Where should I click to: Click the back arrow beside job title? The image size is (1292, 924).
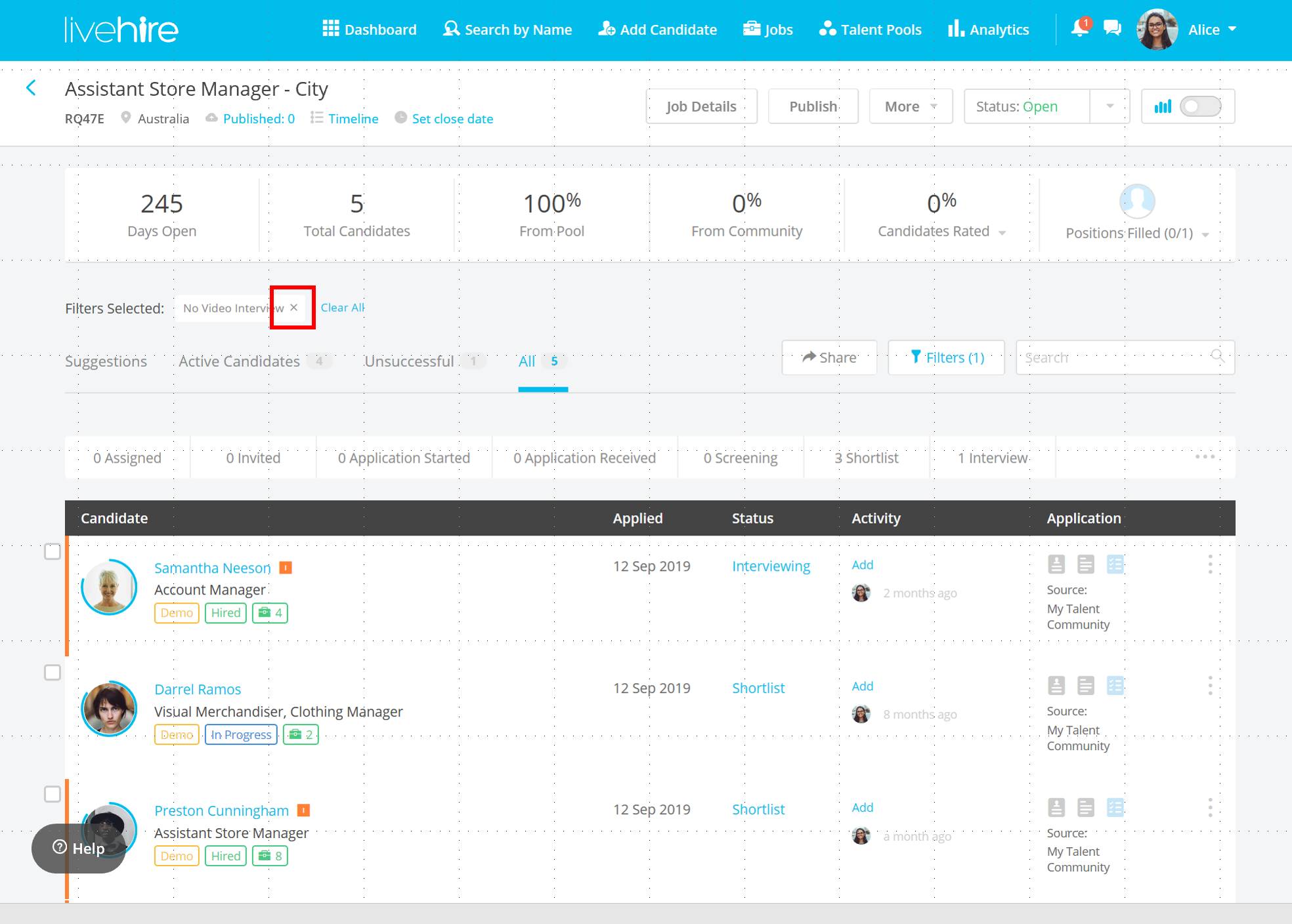pos(31,88)
